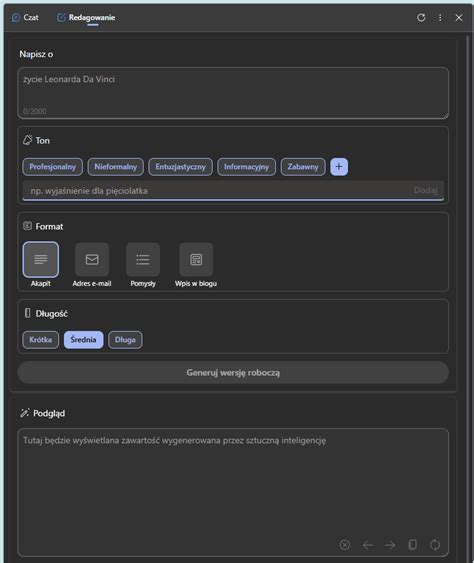Copy the preview content with copy icon

[x=413, y=545]
